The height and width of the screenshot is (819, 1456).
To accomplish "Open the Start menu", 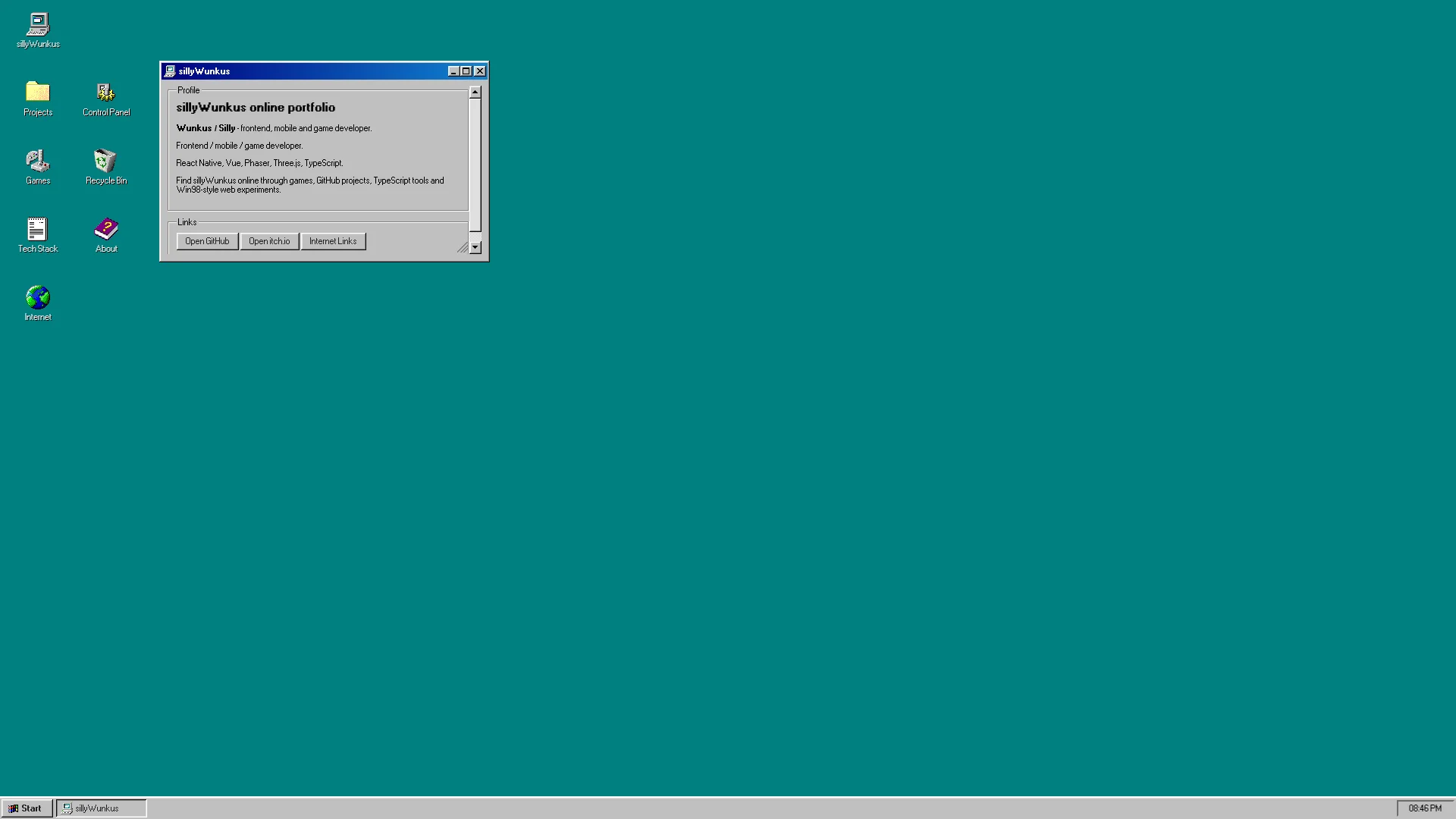I will (x=27, y=808).
